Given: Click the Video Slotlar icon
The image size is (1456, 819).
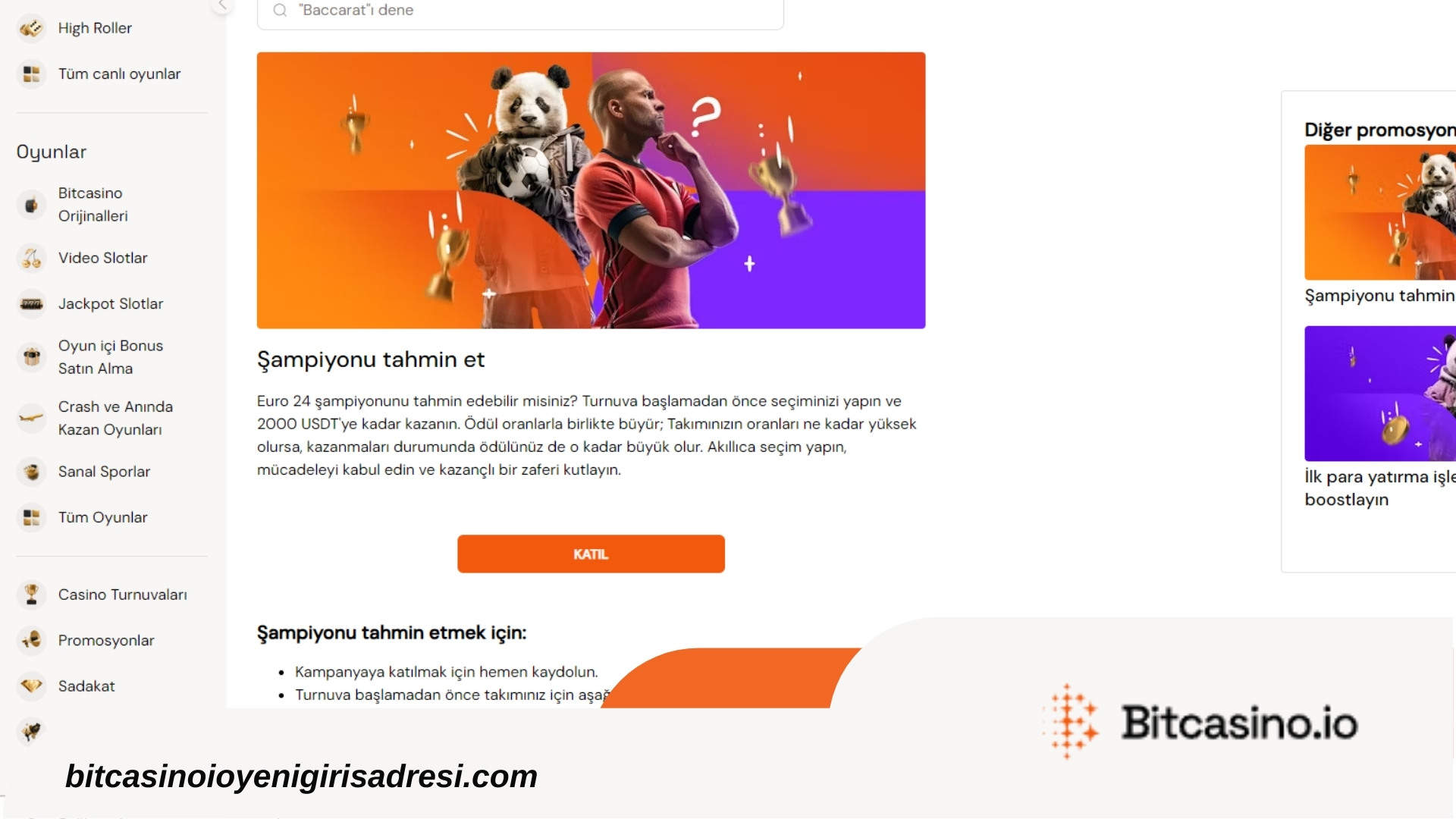Looking at the screenshot, I should 30,258.
